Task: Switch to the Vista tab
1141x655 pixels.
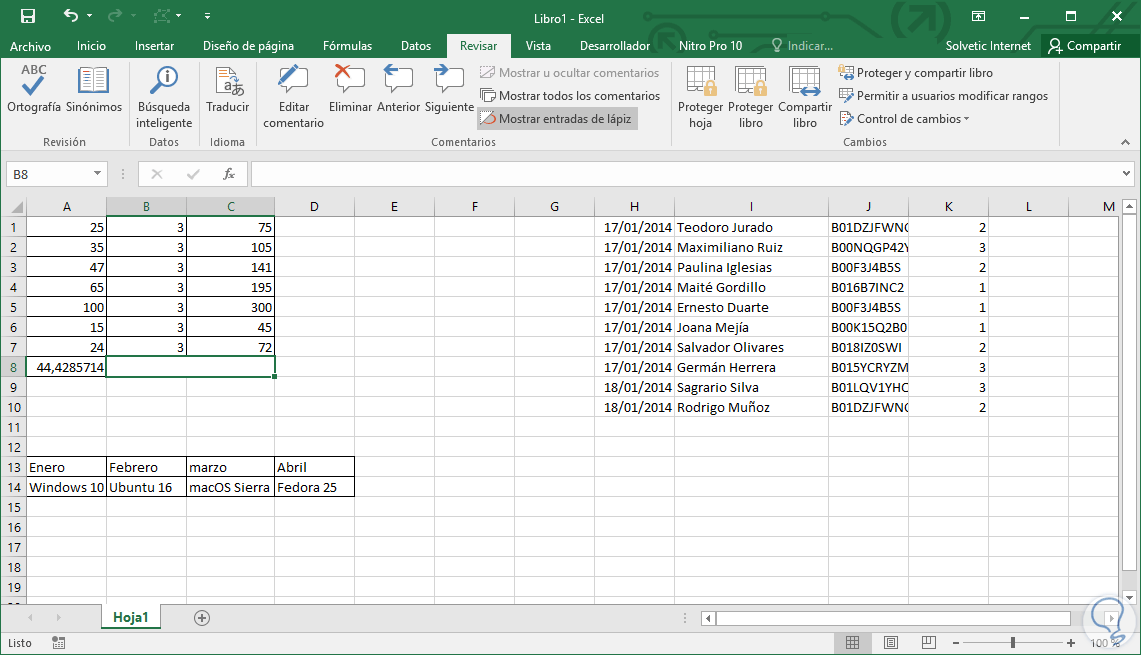Action: point(538,46)
